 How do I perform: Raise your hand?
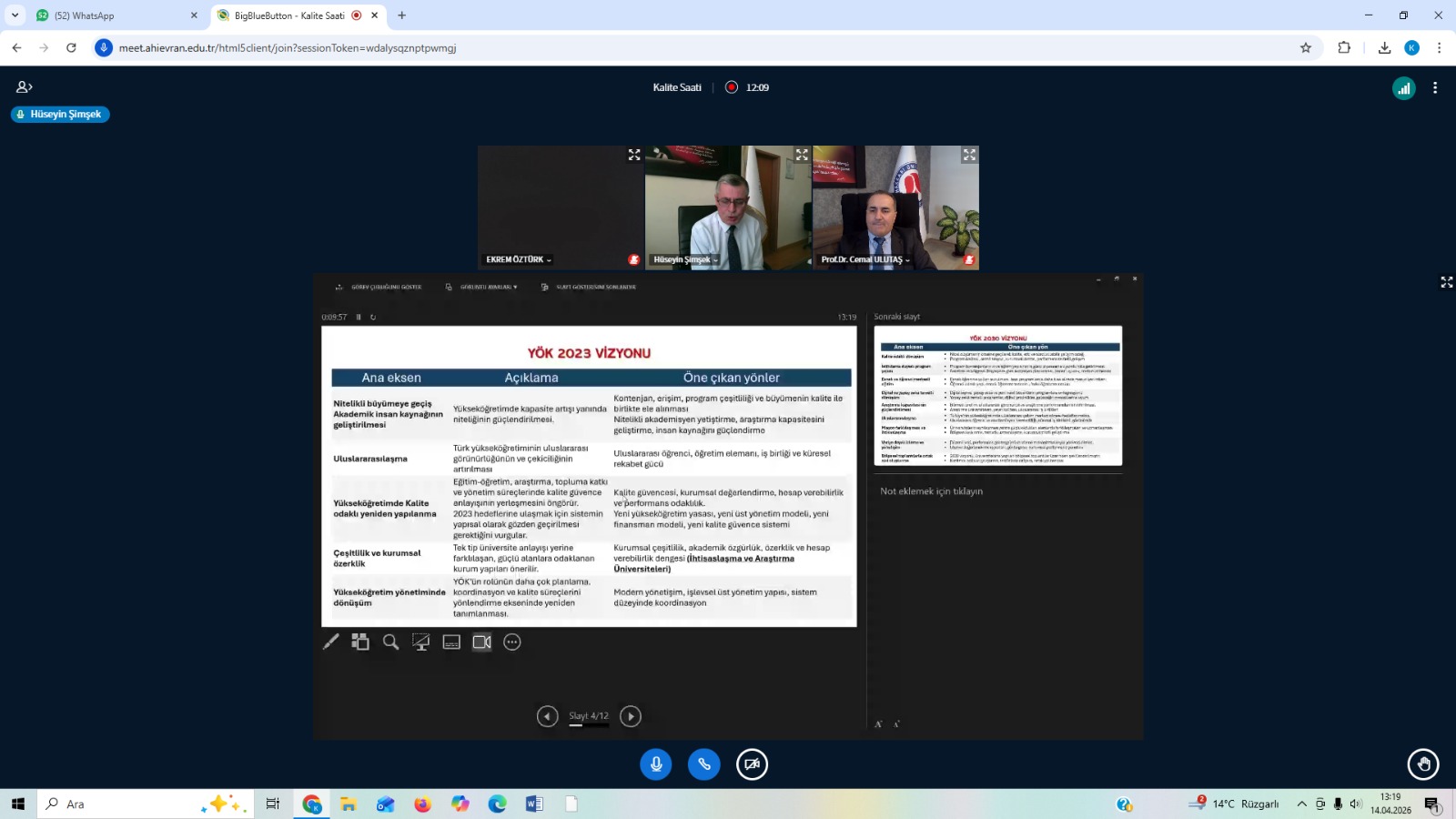[1423, 764]
